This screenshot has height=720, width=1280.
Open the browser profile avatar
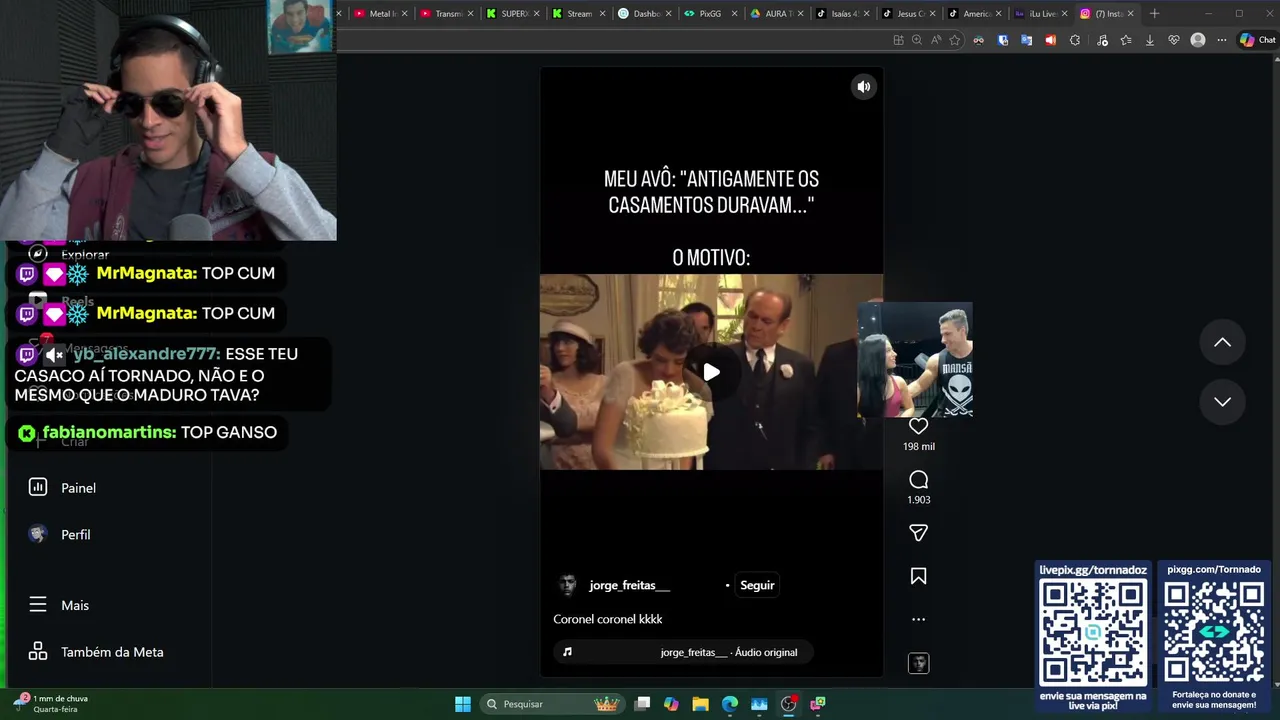(1198, 40)
